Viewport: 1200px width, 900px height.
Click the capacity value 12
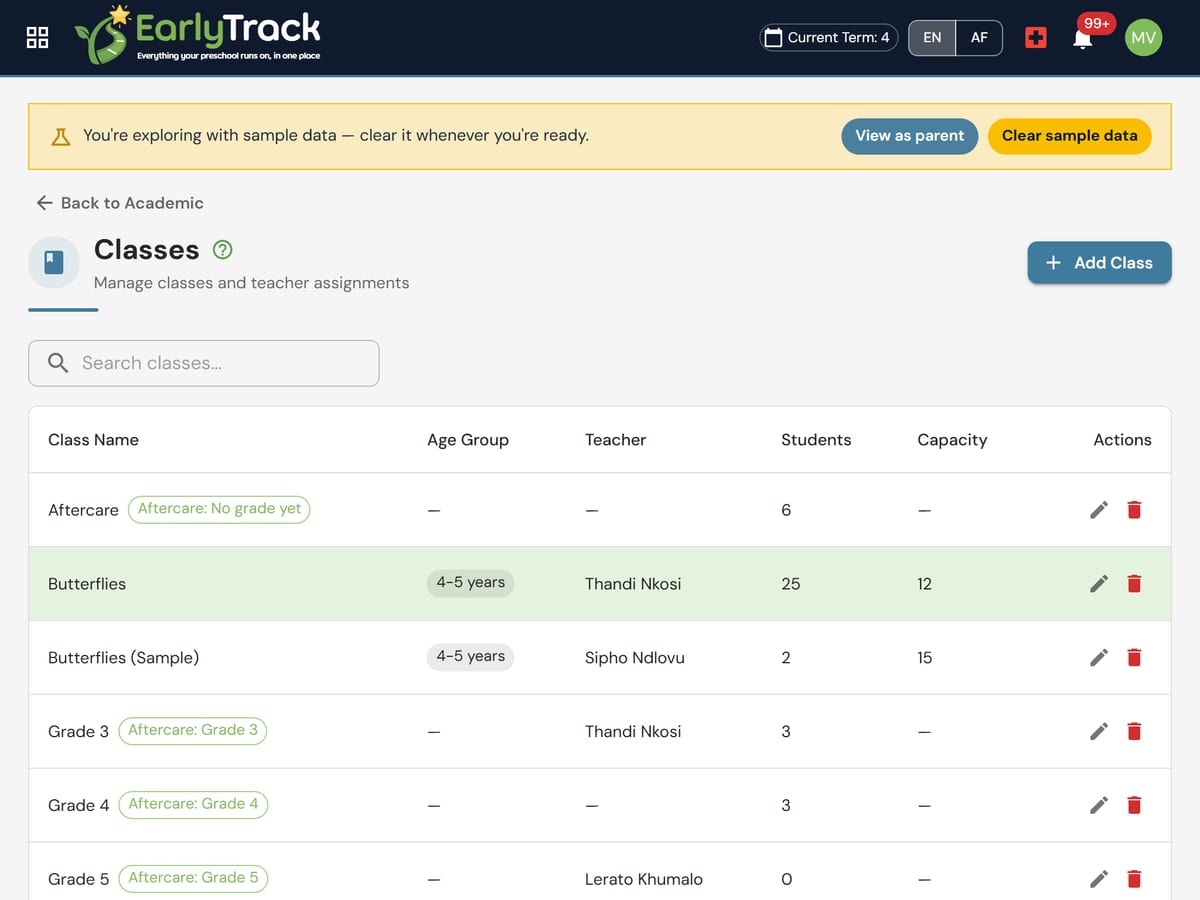924,584
